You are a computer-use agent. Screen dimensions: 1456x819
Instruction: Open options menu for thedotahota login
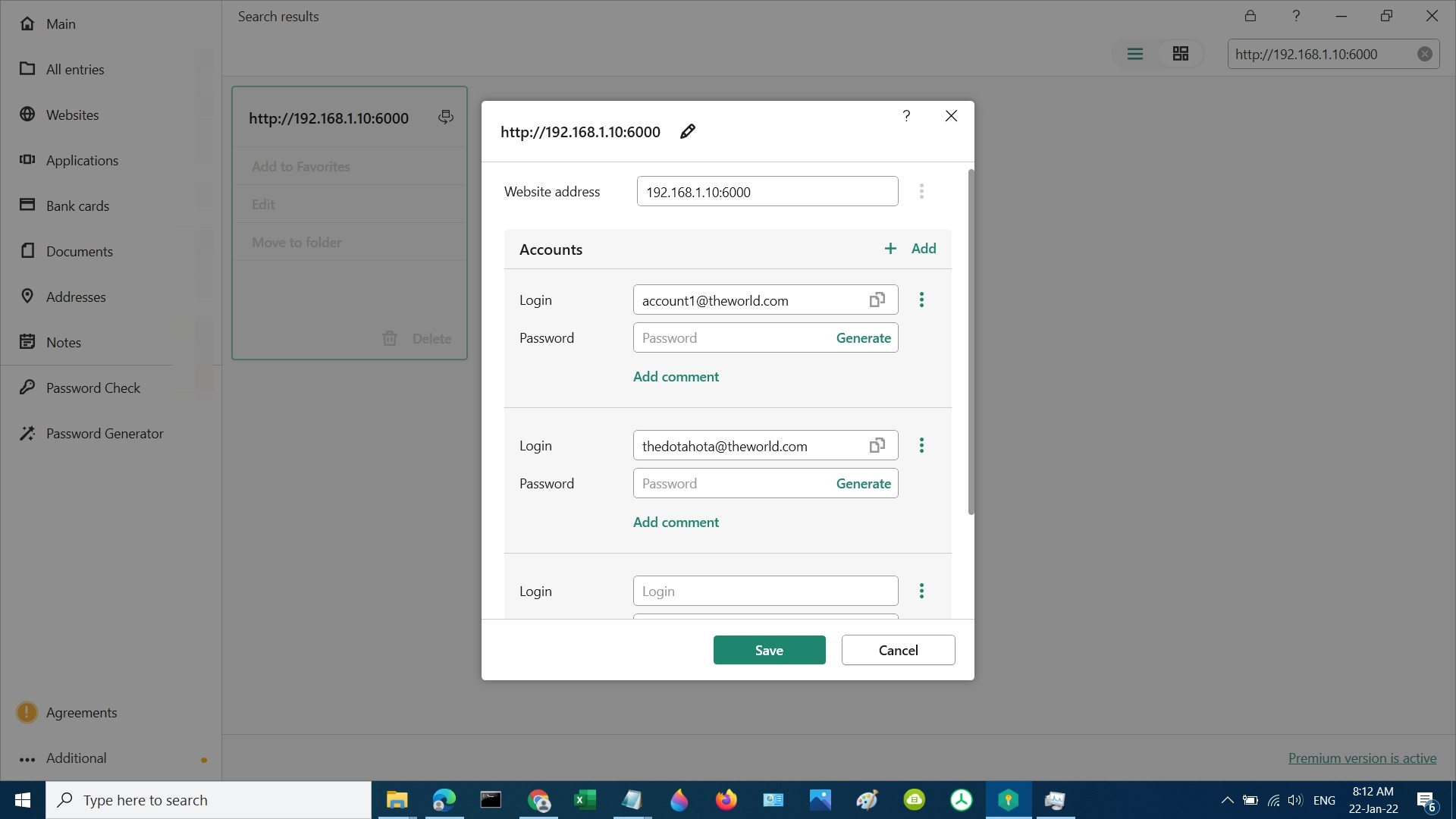click(x=921, y=445)
